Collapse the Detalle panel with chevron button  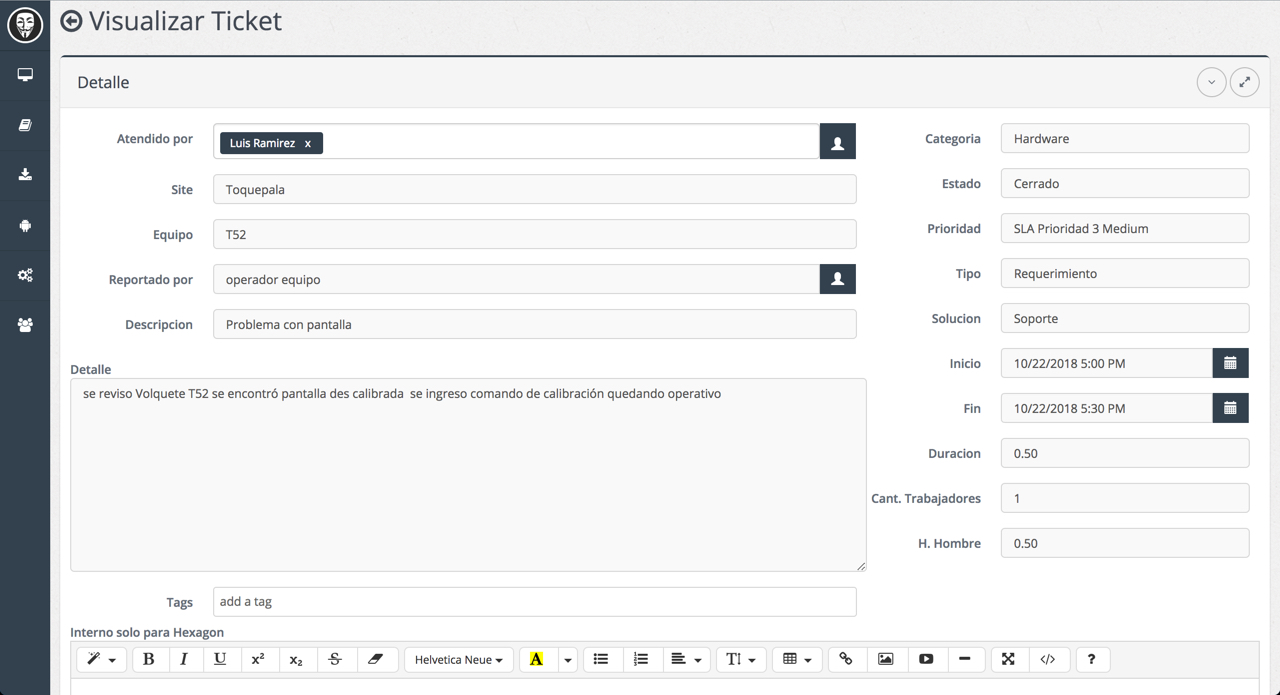[1211, 82]
